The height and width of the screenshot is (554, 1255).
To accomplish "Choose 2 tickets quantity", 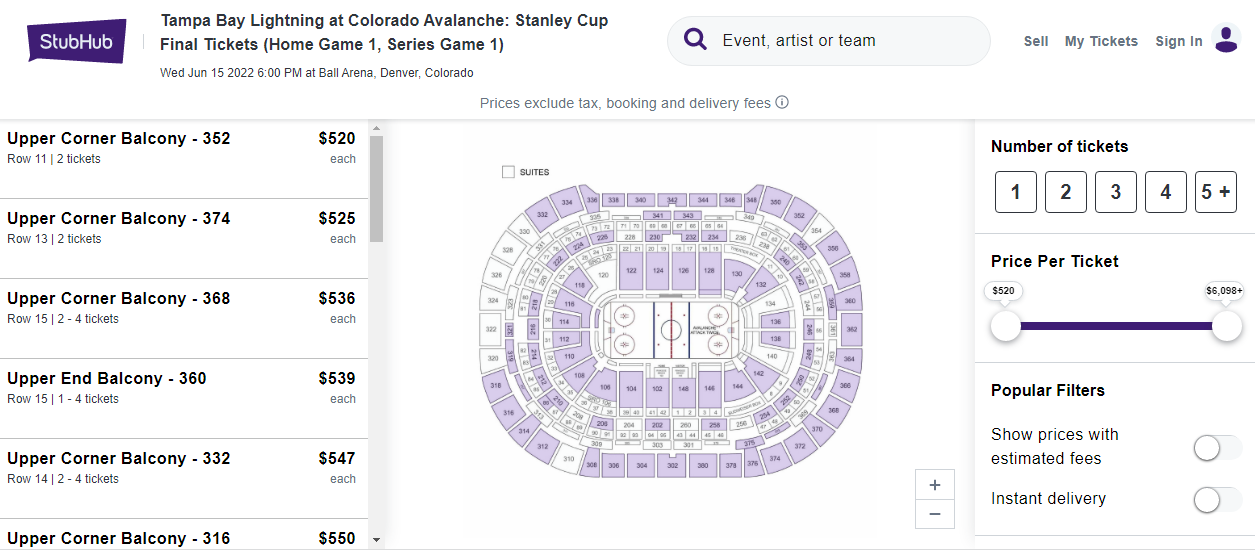I will click(x=1066, y=192).
